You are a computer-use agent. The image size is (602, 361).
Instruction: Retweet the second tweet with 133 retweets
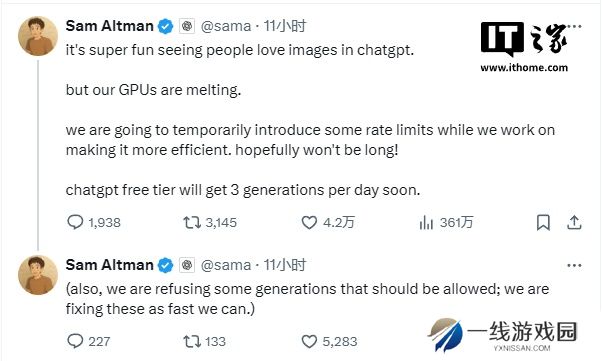pos(192,341)
